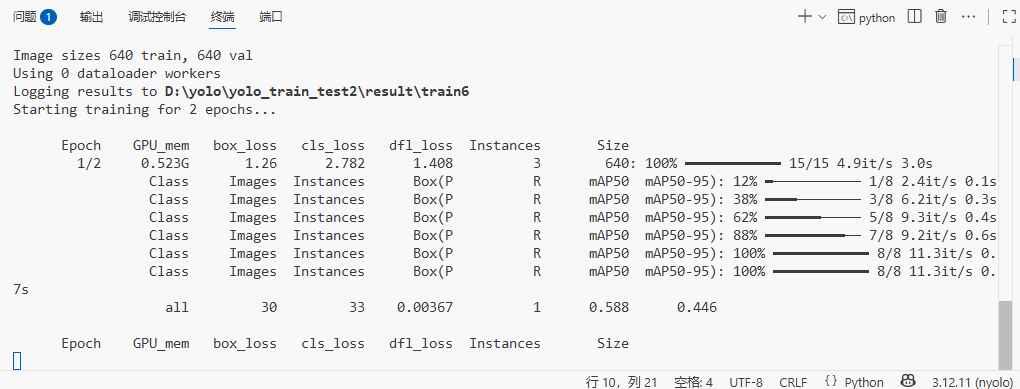The height and width of the screenshot is (389, 1020).
Task: Select the 终端 terminal tab
Action: coord(222,18)
